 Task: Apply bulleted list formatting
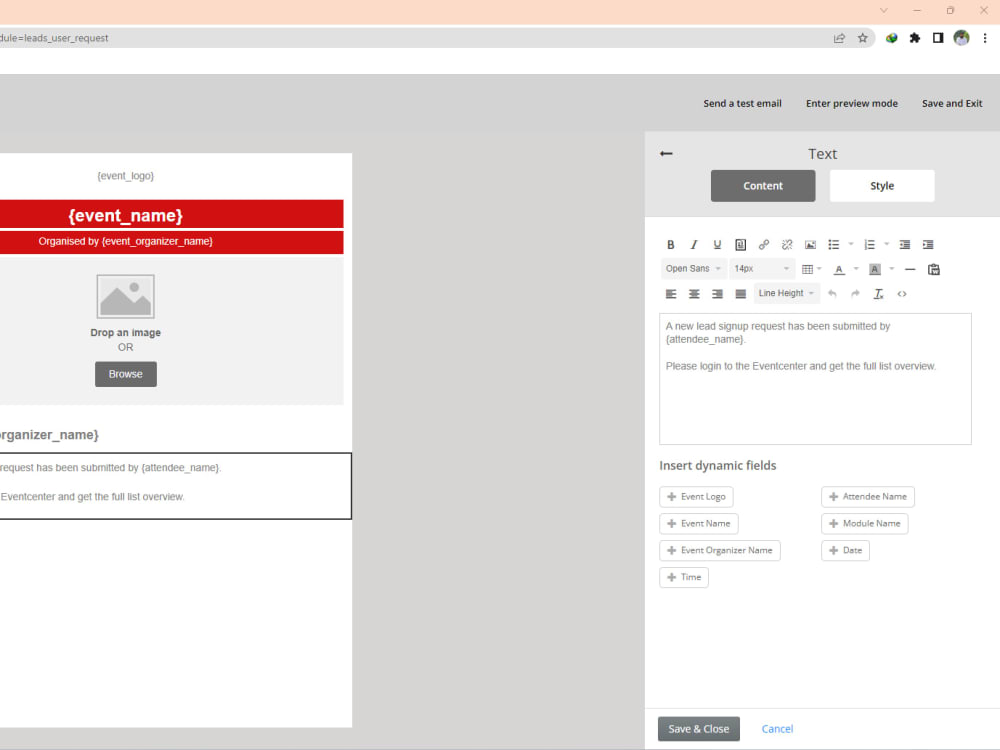pyautogui.click(x=834, y=245)
